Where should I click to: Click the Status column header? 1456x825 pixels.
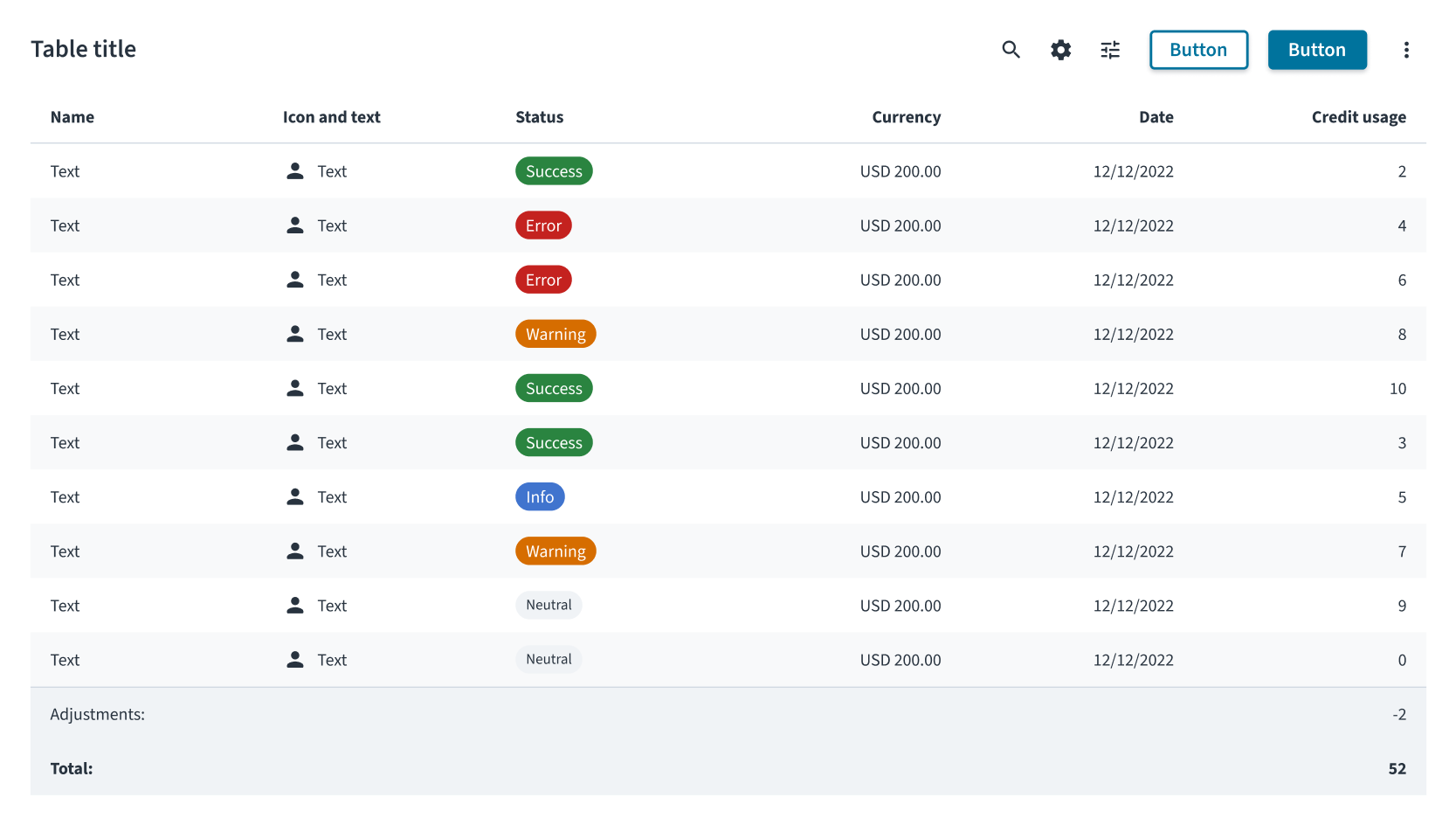coord(539,117)
